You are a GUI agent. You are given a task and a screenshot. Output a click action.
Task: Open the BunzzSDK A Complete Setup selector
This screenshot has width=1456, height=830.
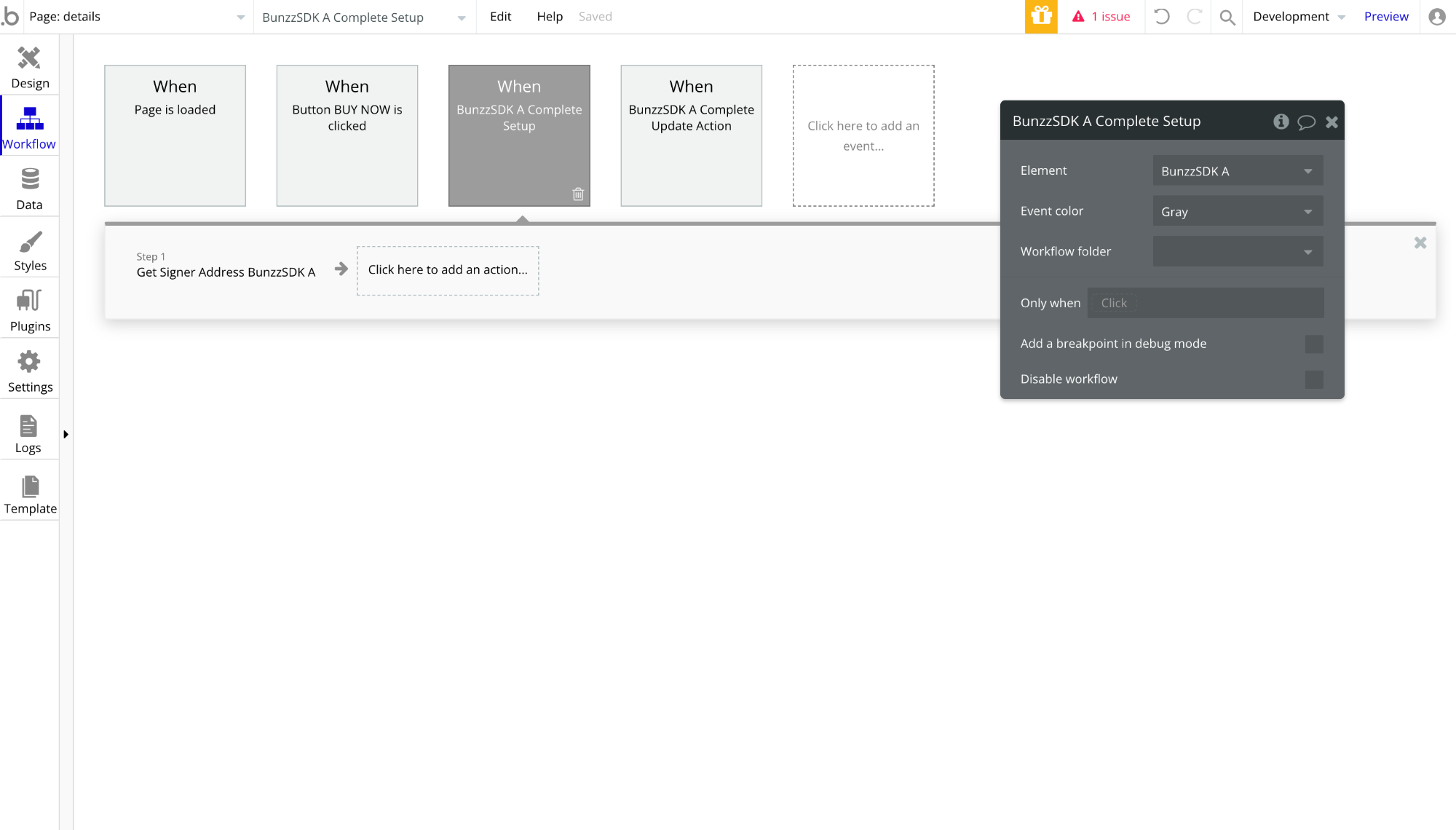tap(364, 17)
